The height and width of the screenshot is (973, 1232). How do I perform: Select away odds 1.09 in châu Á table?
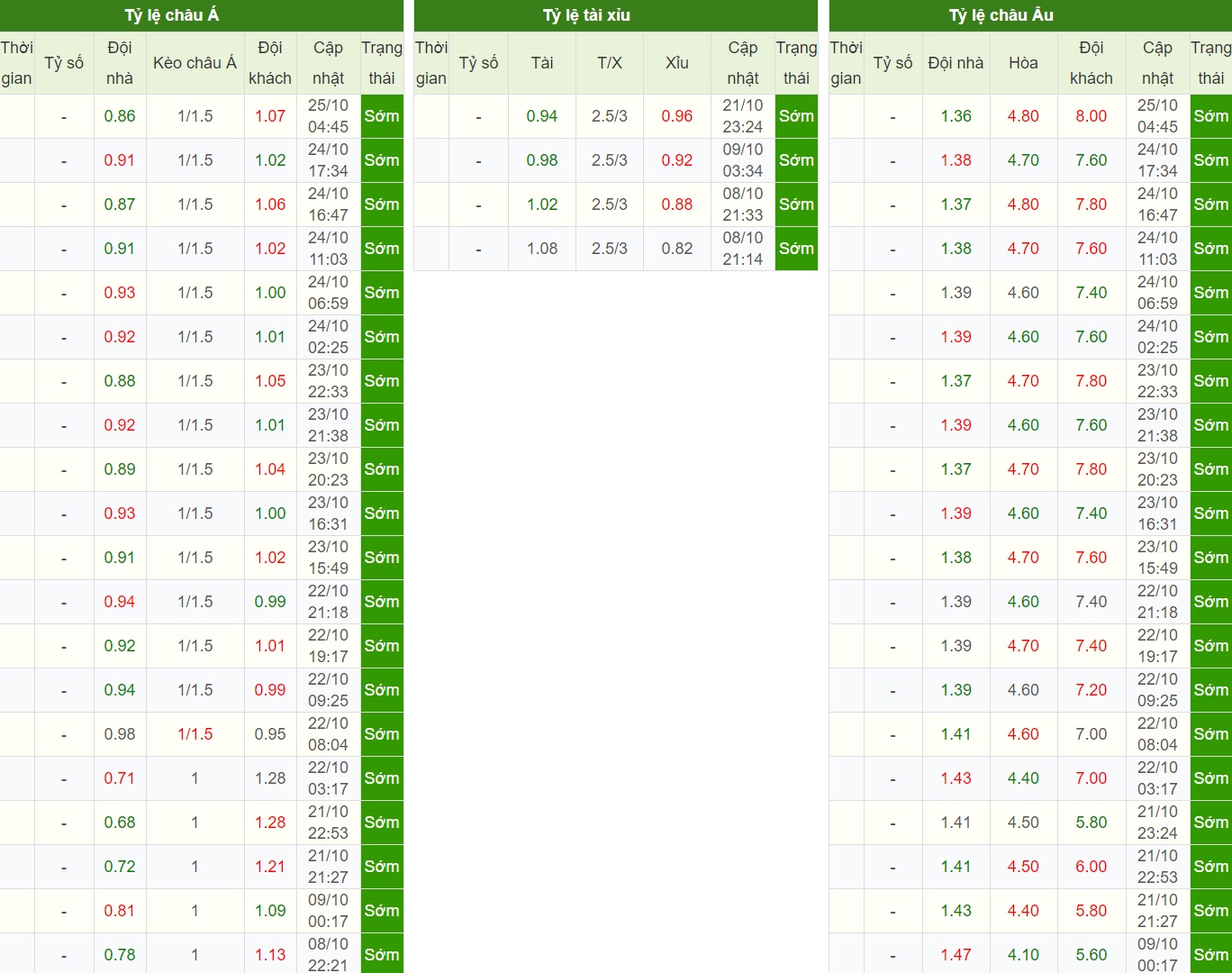click(x=270, y=911)
